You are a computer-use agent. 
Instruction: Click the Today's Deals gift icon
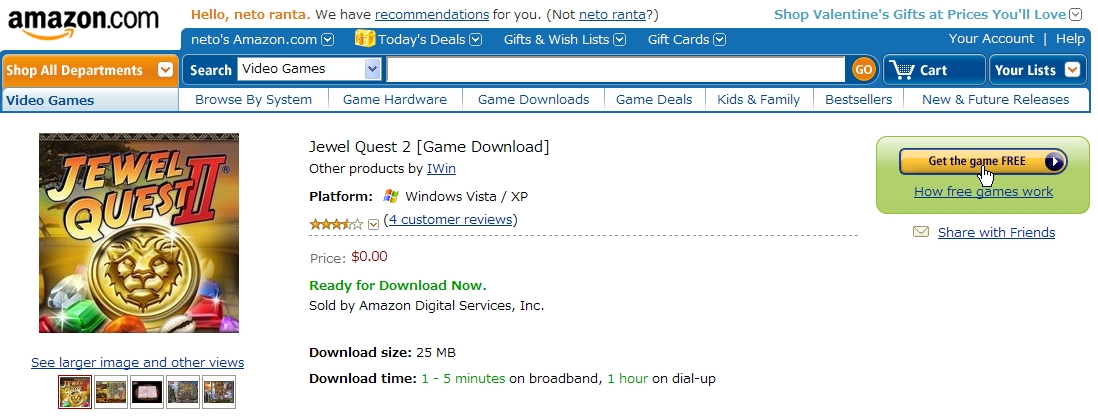pos(364,39)
